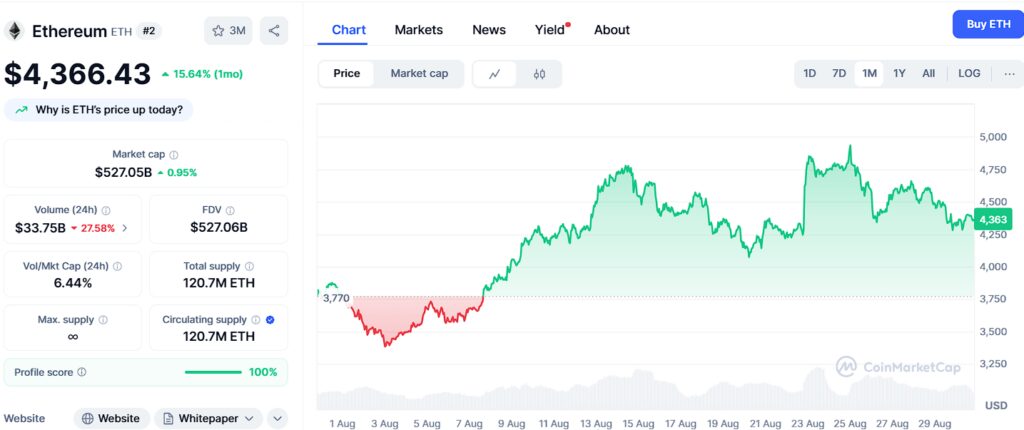This screenshot has width=1024, height=430.
Task: Toggle LOG scale on the chart
Action: (x=969, y=73)
